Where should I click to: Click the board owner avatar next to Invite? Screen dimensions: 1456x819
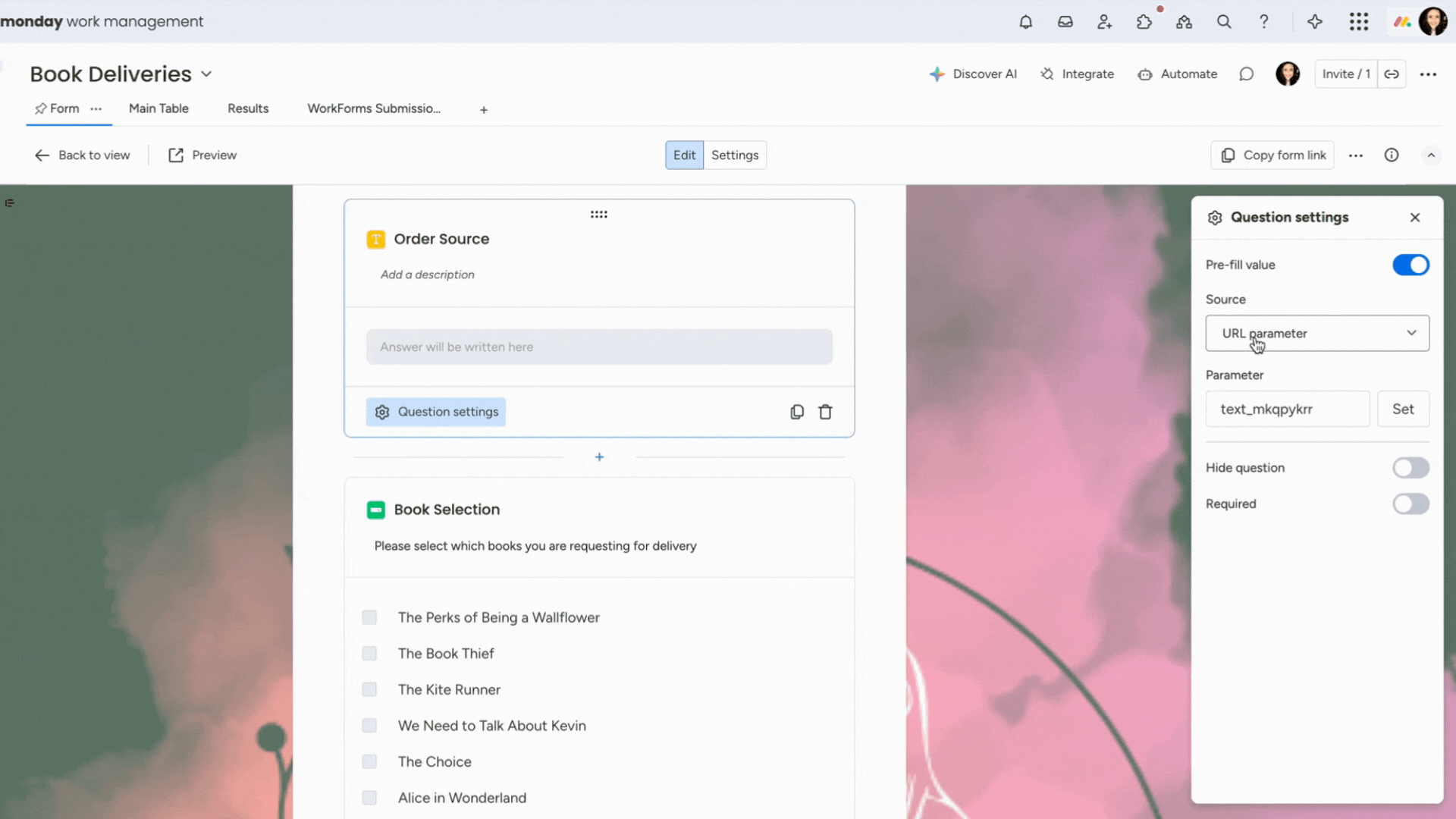point(1288,74)
